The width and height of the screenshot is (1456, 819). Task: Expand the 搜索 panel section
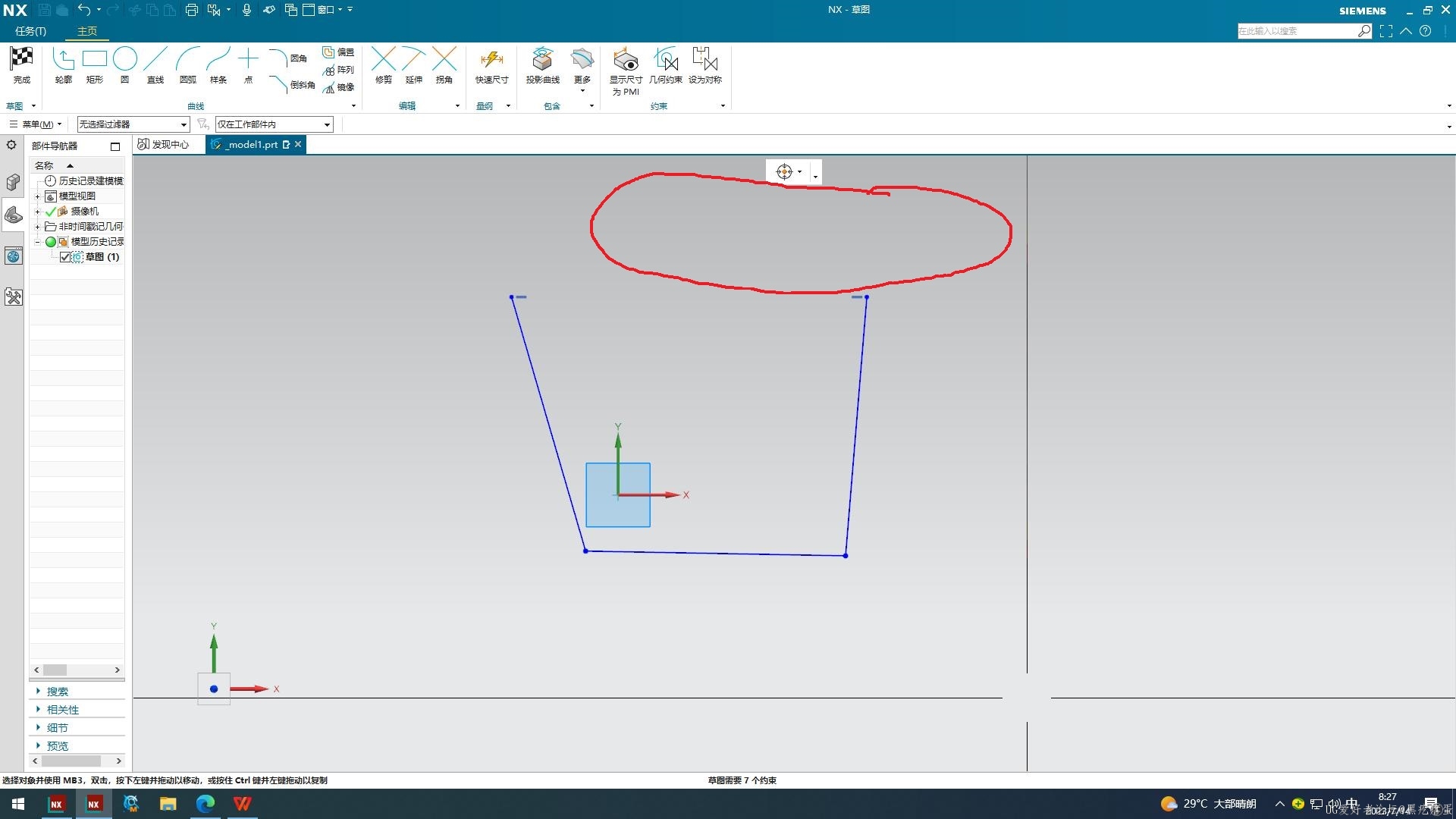[57, 692]
